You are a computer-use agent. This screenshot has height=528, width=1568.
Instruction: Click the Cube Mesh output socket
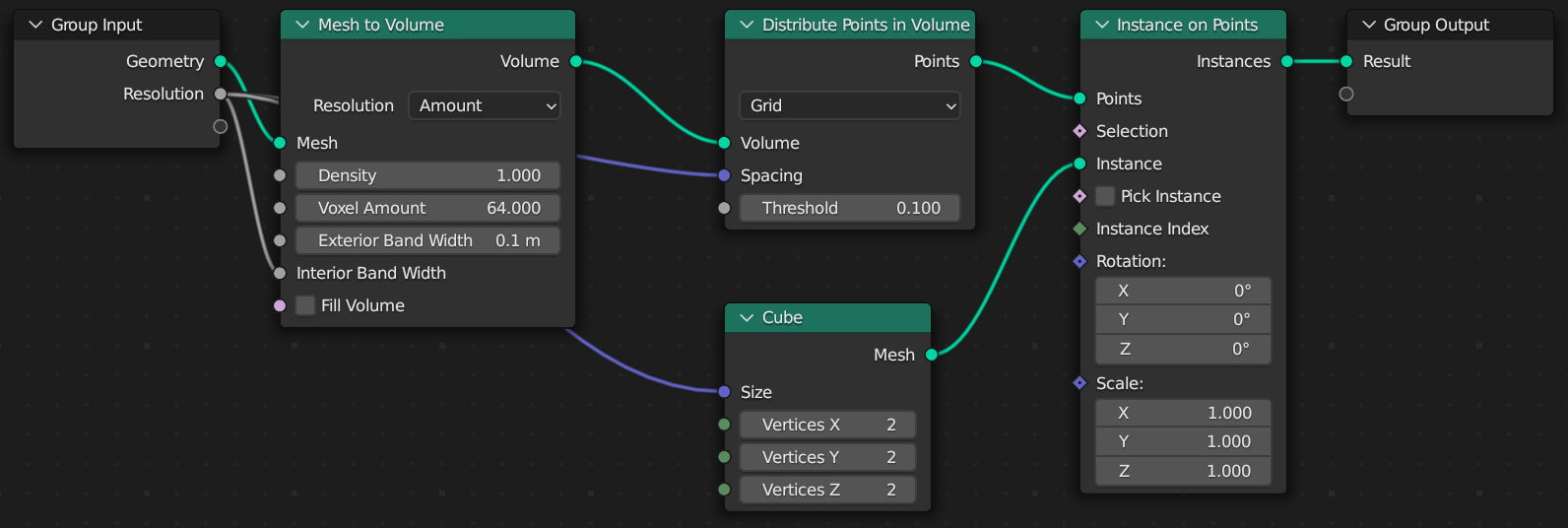tap(932, 355)
